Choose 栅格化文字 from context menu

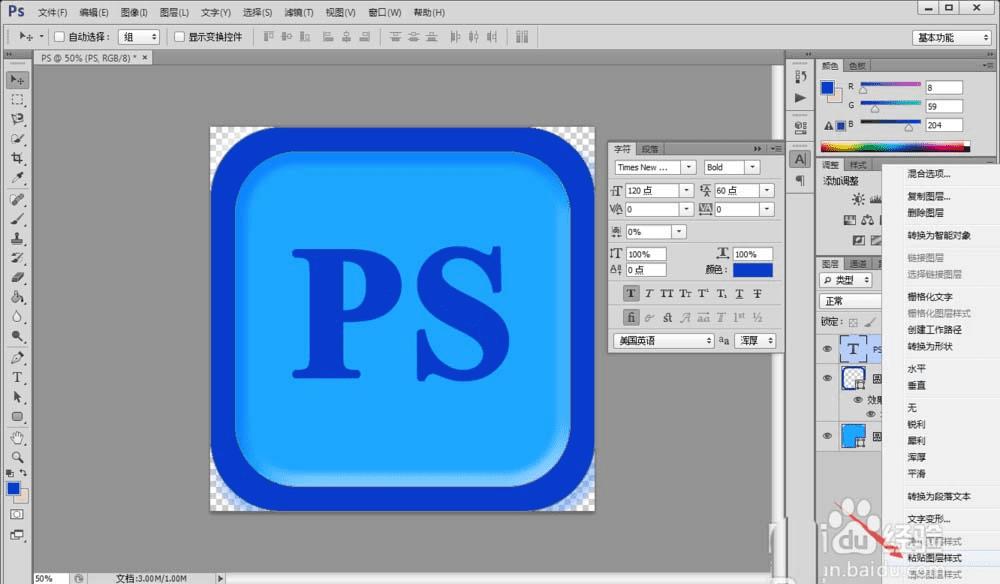tap(930, 296)
